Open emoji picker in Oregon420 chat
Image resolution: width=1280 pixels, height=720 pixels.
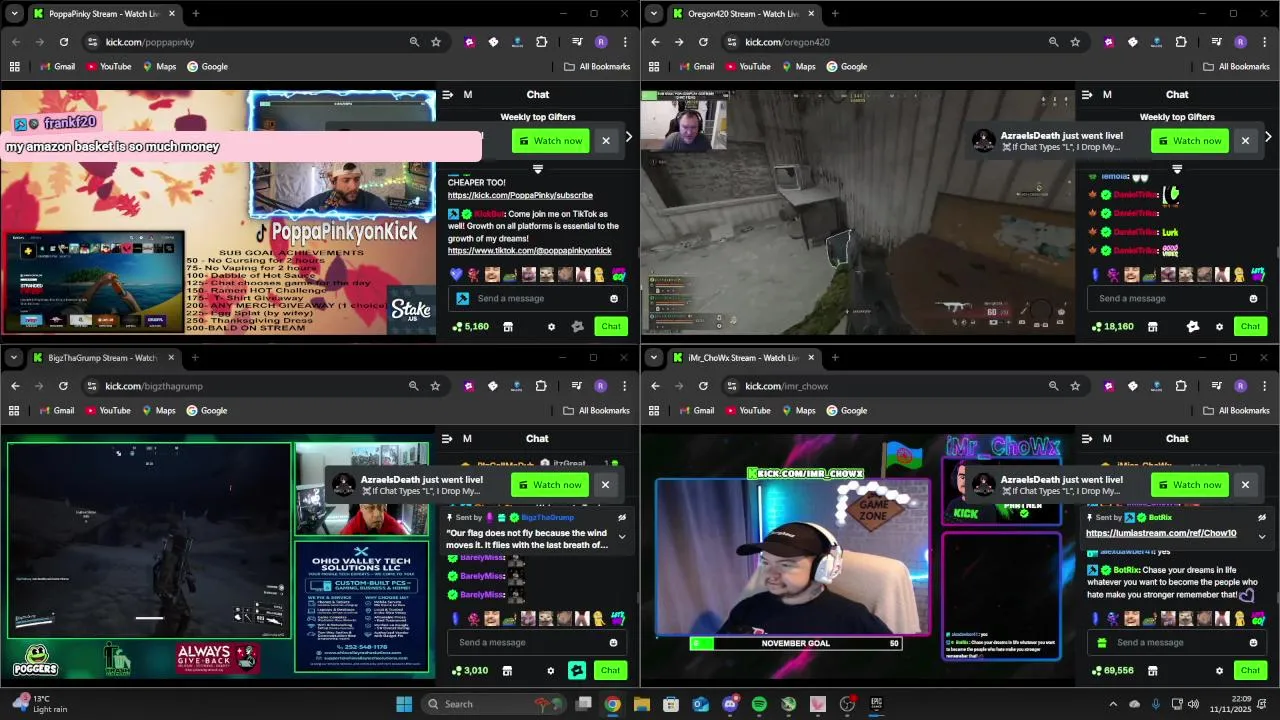[x=1253, y=298]
